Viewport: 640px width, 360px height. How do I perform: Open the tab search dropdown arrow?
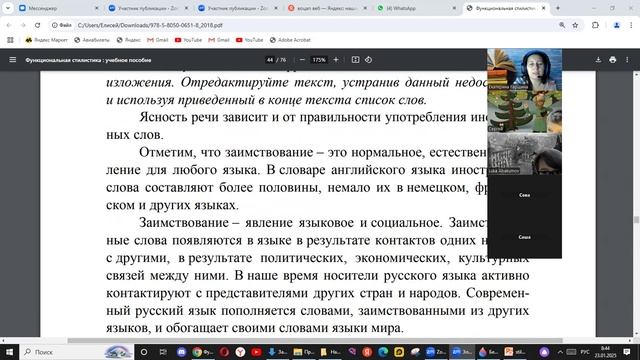[8, 8]
